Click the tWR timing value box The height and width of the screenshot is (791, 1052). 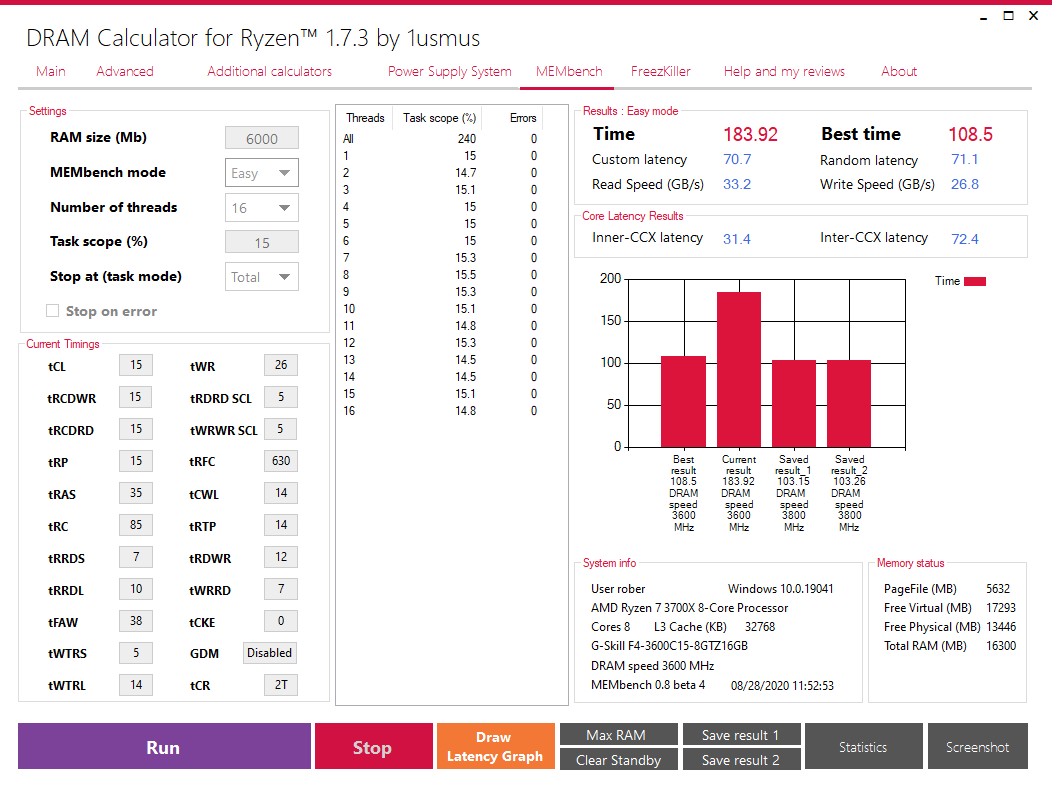click(x=280, y=365)
